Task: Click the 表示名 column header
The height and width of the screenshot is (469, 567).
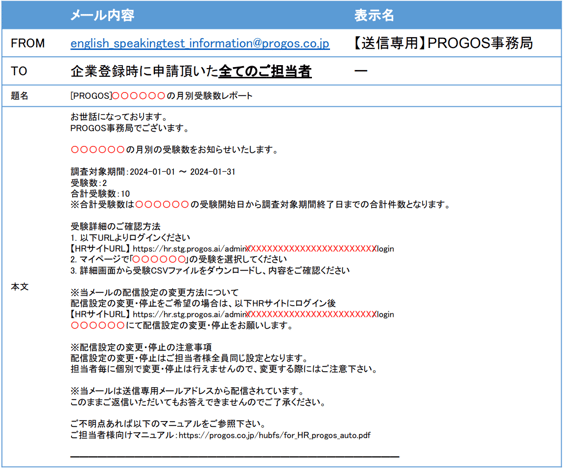Action: [374, 15]
